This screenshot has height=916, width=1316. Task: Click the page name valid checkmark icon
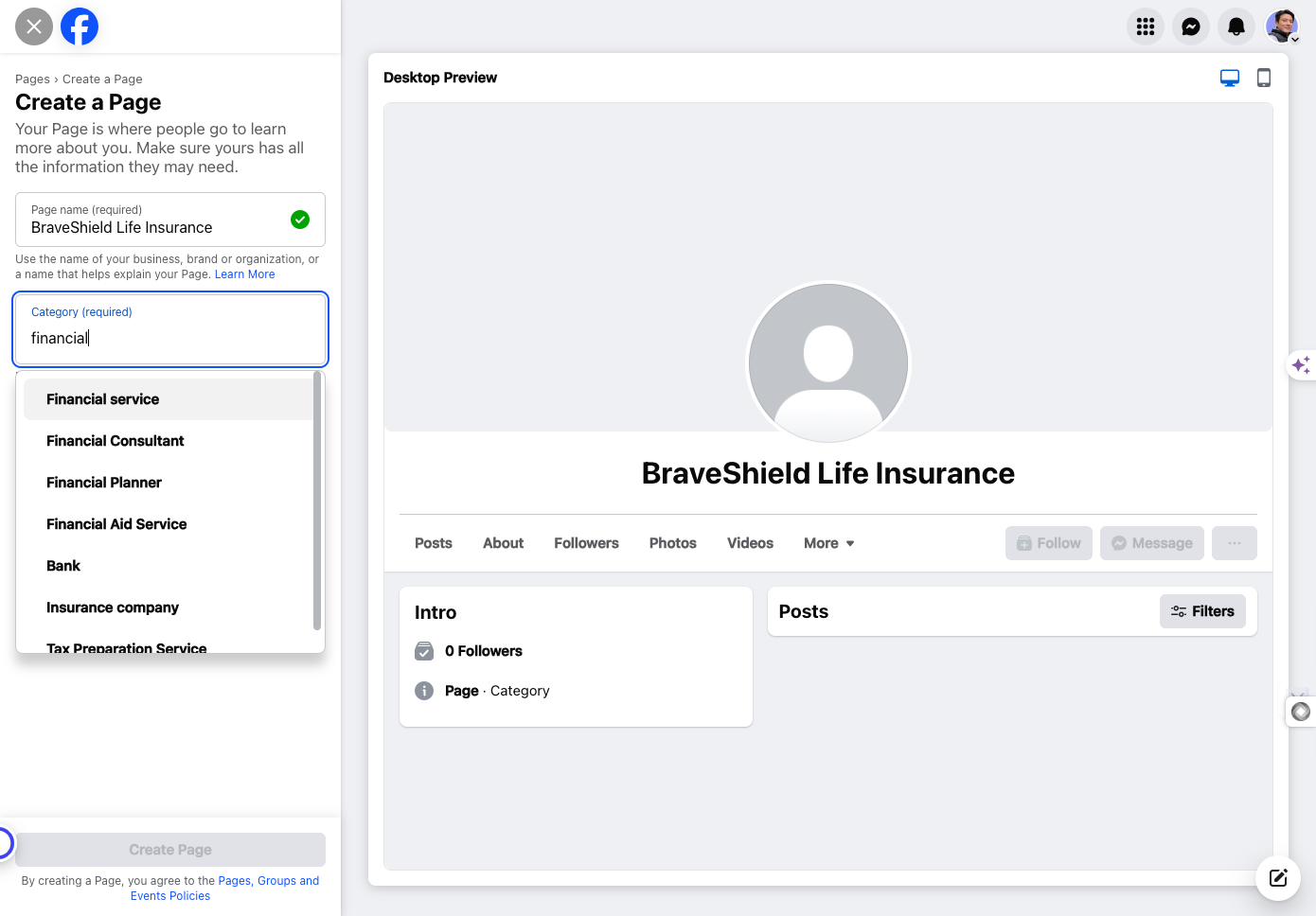point(300,220)
